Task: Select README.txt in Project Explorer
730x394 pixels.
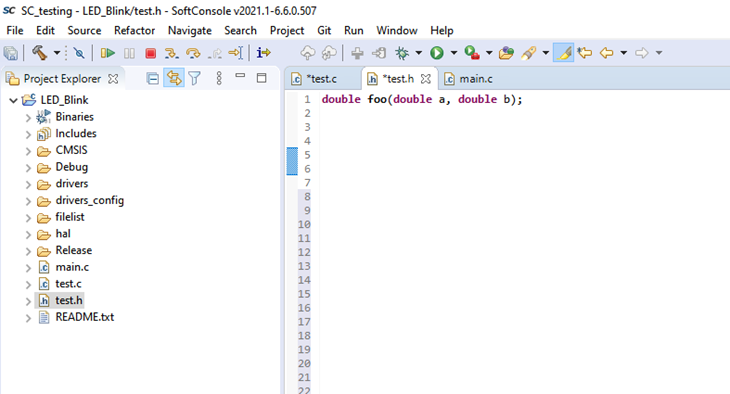Action: (85, 317)
